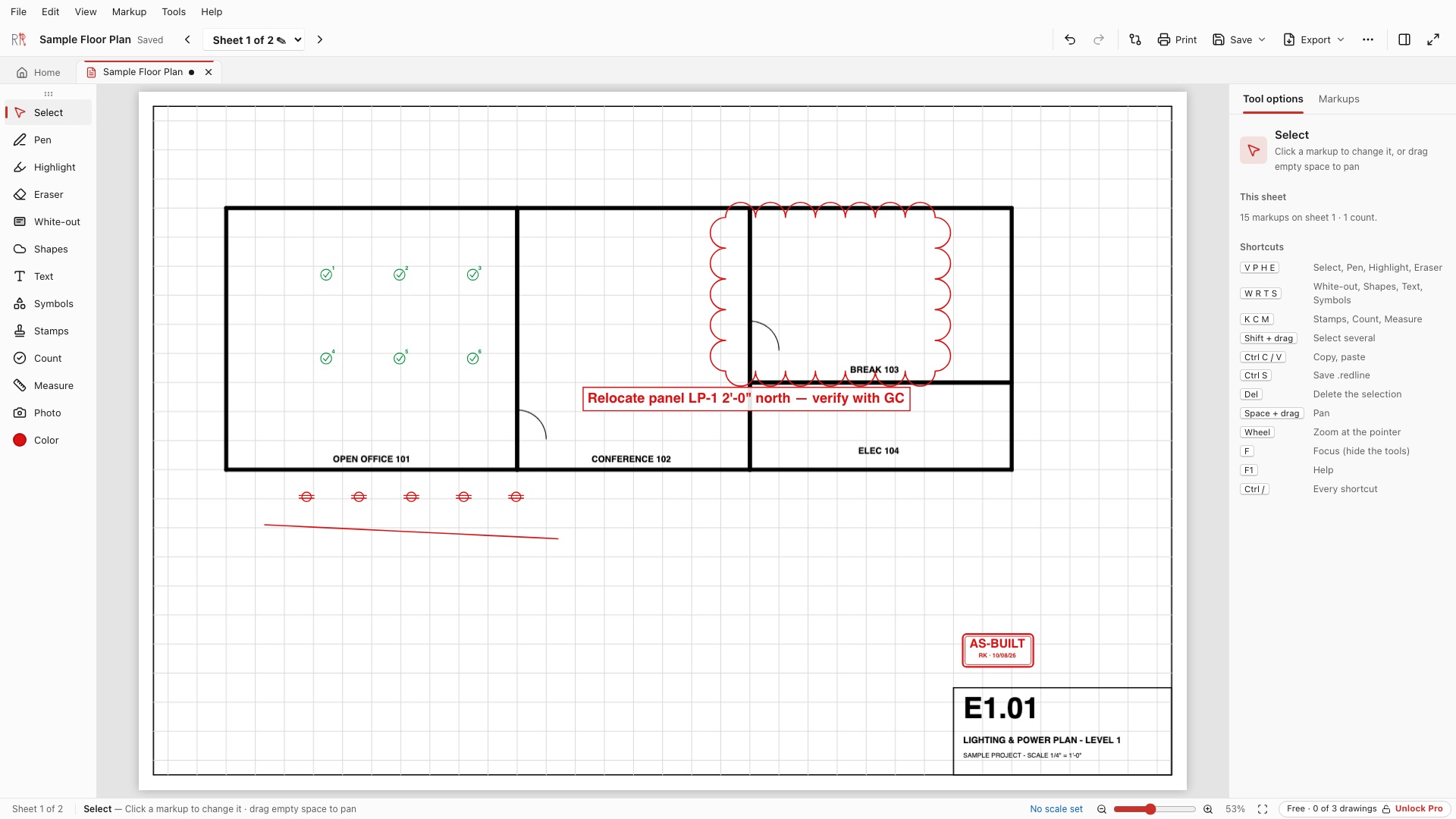
Task: Select the Measure tool
Action: [48, 385]
